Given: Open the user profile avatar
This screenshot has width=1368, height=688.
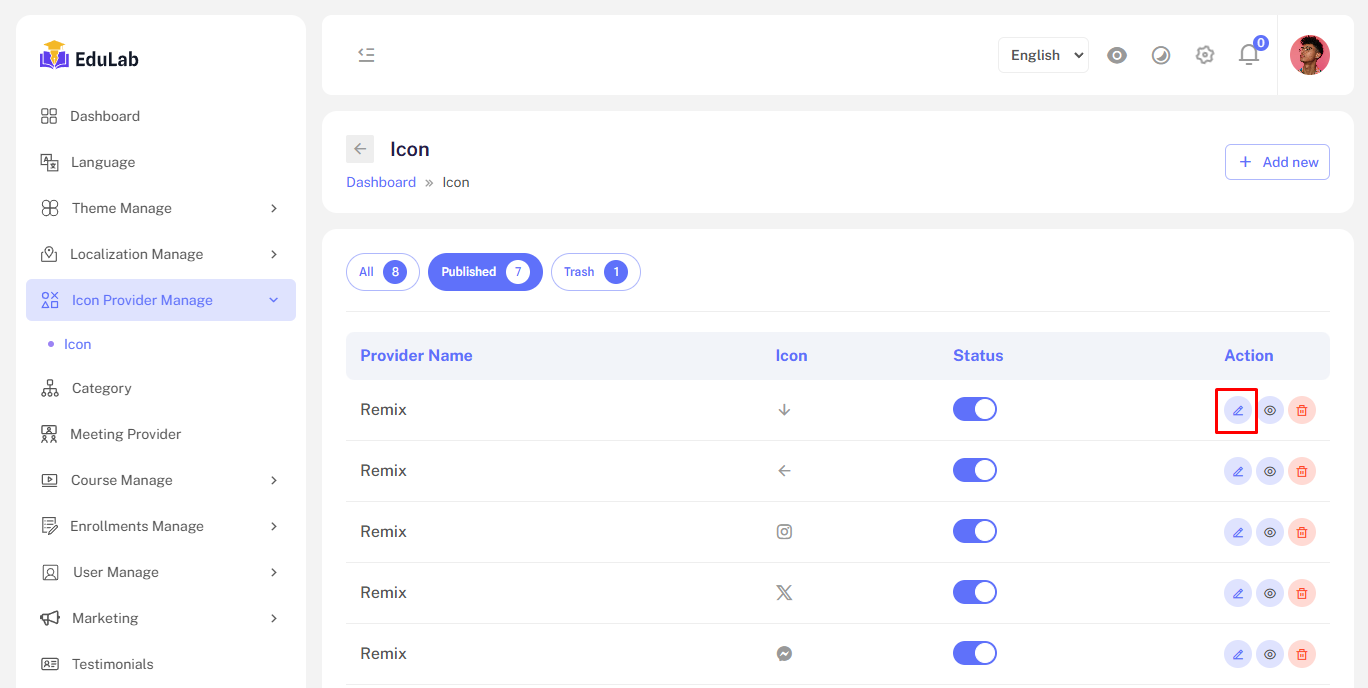Looking at the screenshot, I should (1309, 55).
